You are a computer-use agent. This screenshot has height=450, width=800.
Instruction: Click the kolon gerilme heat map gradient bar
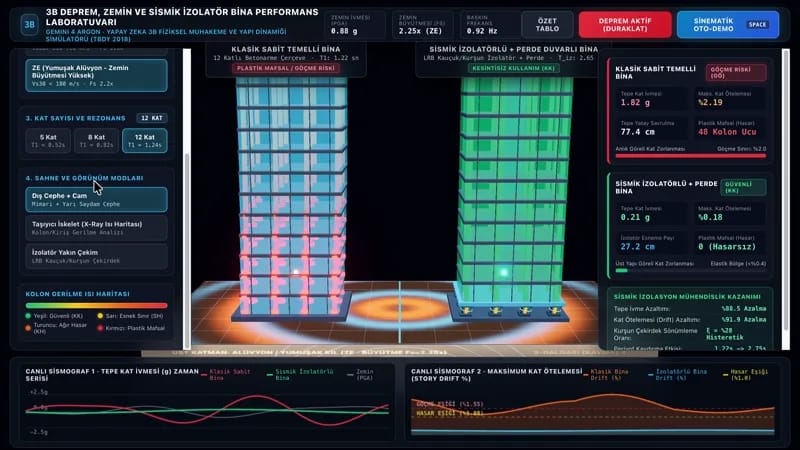(96, 306)
